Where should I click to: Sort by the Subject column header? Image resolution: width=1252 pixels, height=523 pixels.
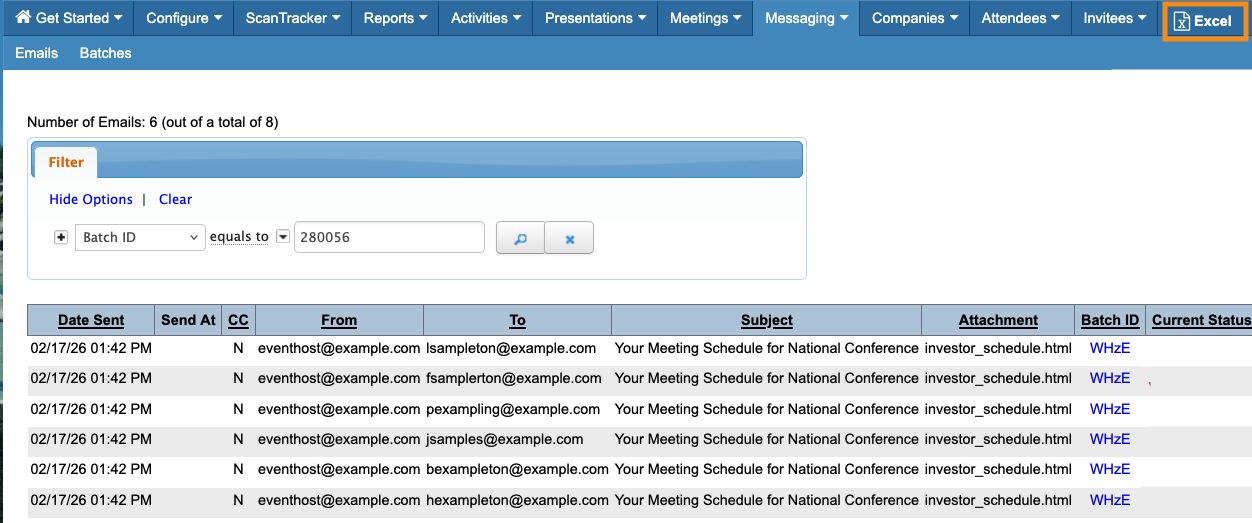tap(766, 320)
